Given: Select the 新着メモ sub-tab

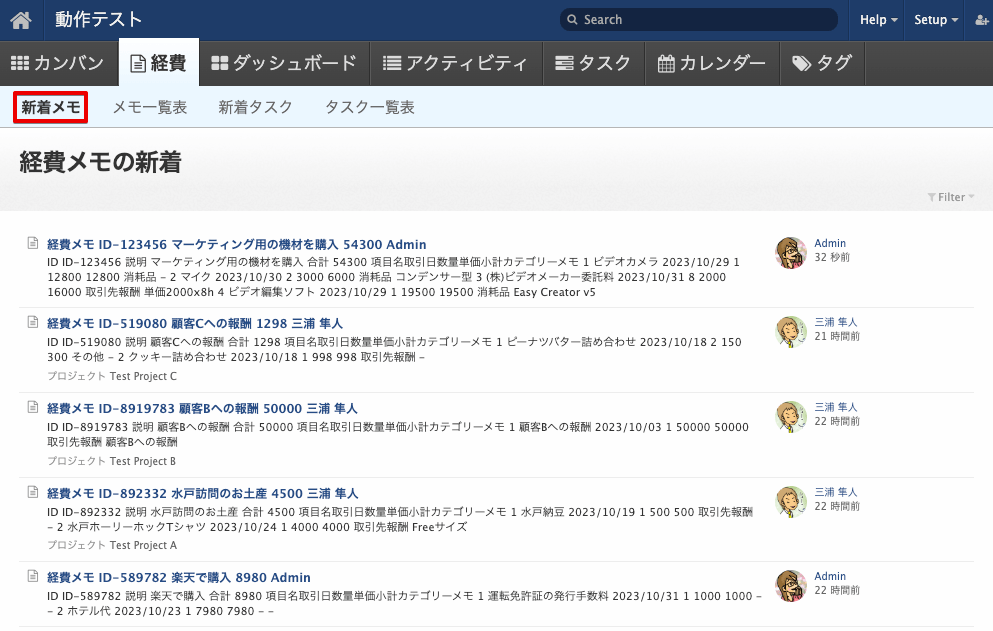Looking at the screenshot, I should tap(51, 107).
